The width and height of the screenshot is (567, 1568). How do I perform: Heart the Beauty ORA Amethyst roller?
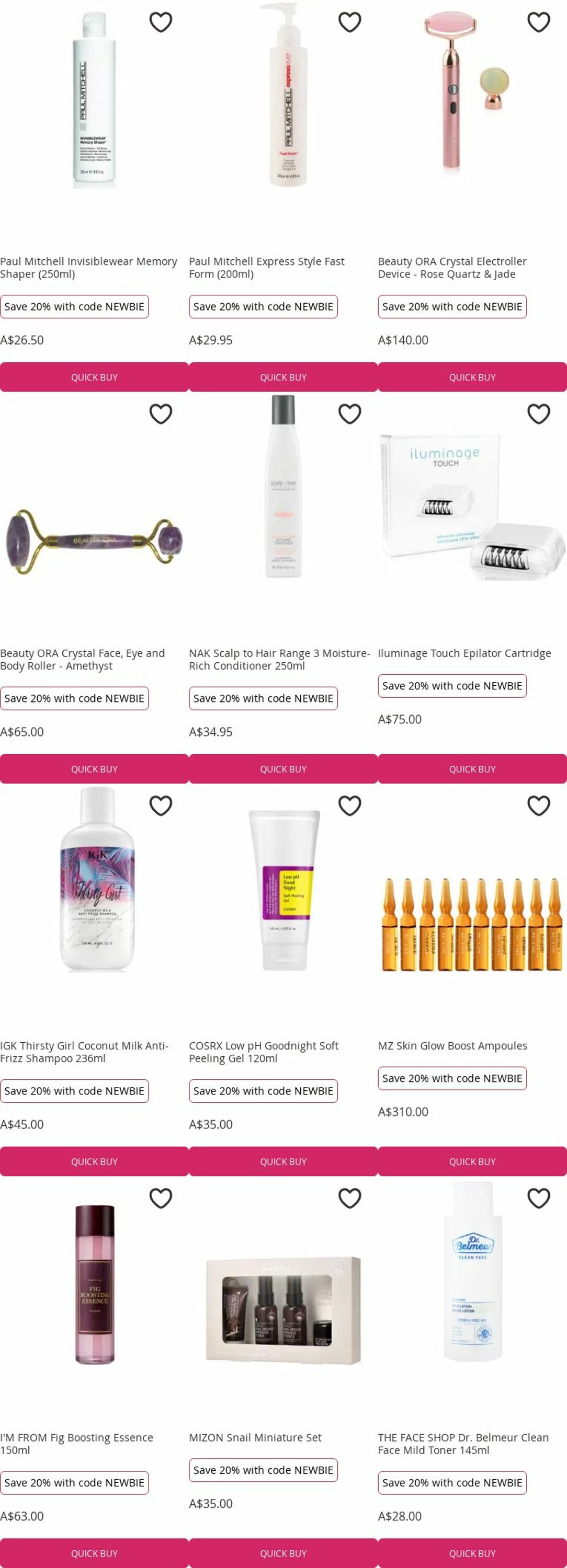[161, 414]
